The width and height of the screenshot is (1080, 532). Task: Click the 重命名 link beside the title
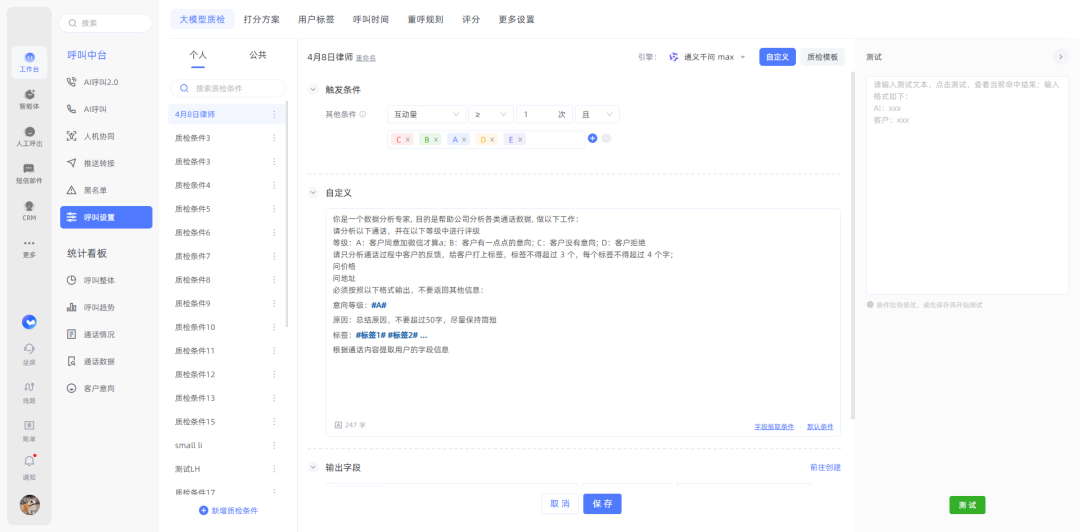click(366, 58)
